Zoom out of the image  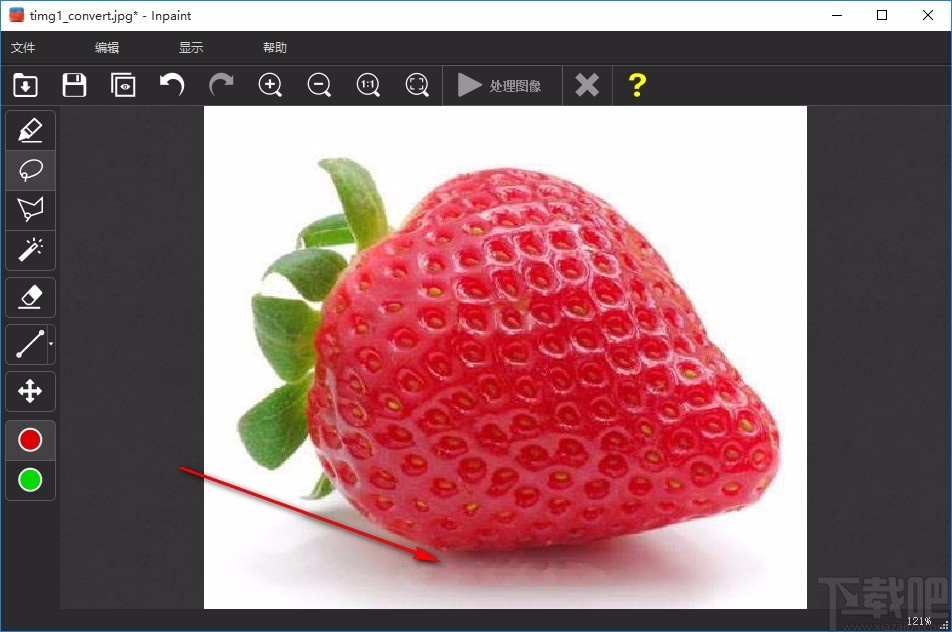coord(319,85)
